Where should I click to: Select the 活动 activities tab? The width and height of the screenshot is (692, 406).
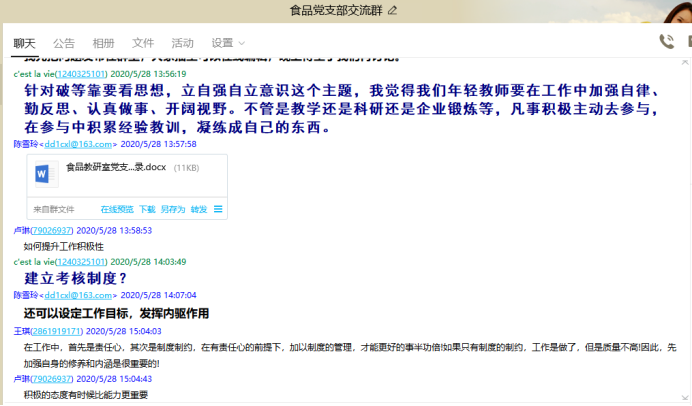183,43
